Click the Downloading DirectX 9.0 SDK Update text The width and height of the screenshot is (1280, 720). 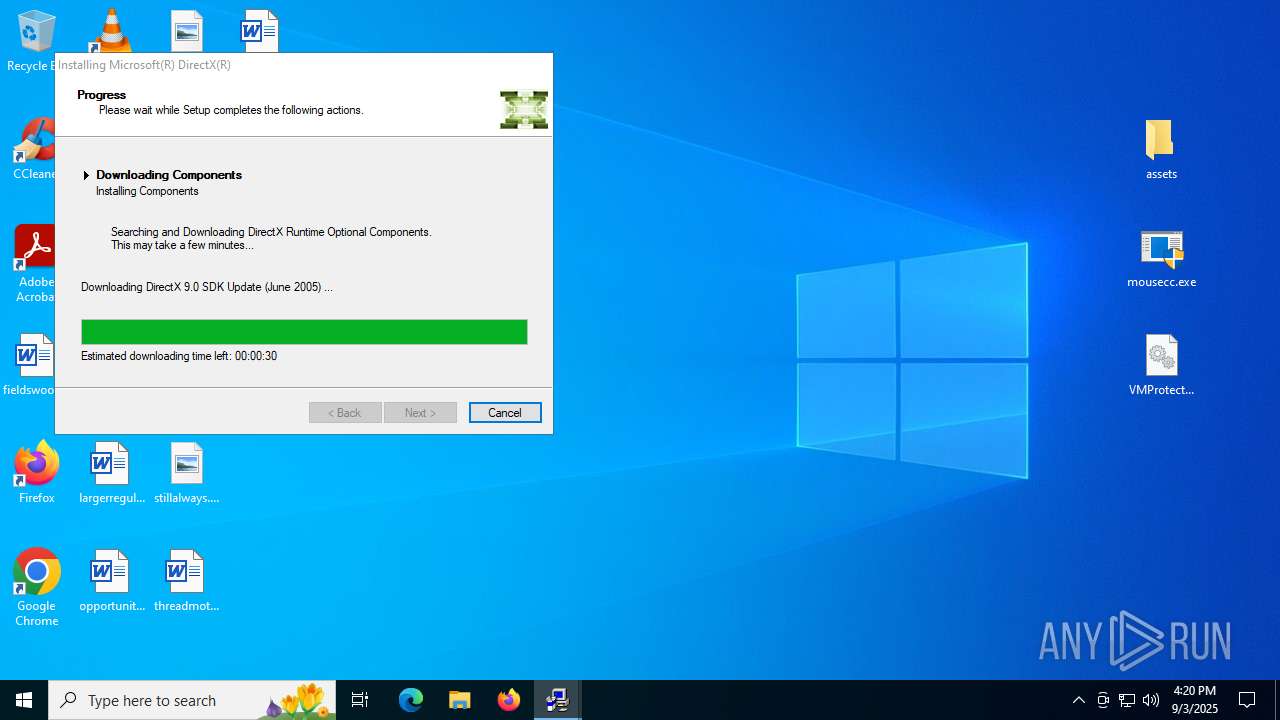tap(206, 287)
